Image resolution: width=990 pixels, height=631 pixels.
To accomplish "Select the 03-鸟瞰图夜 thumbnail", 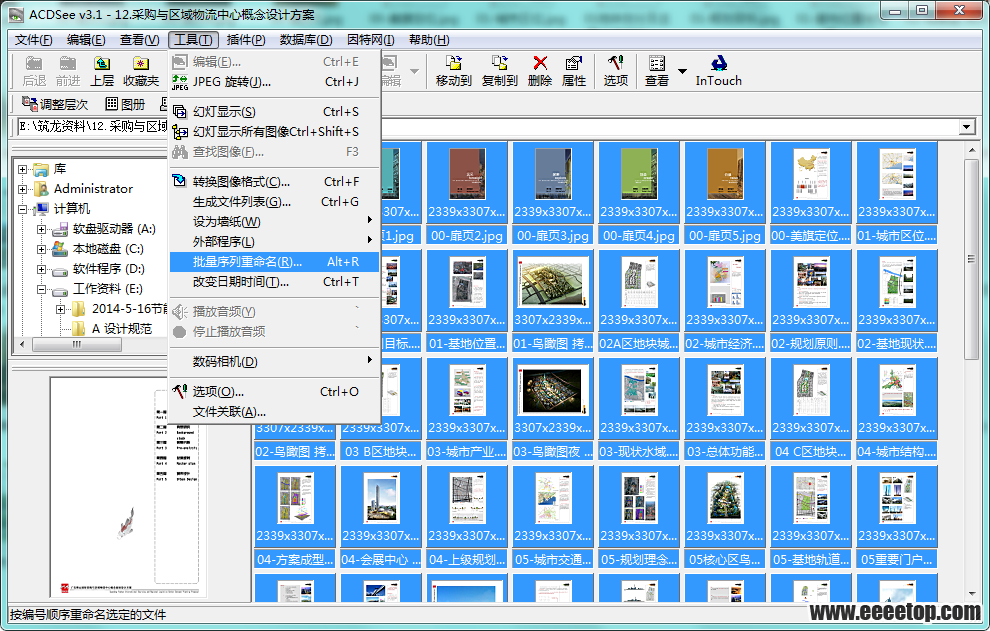I will coord(552,409).
